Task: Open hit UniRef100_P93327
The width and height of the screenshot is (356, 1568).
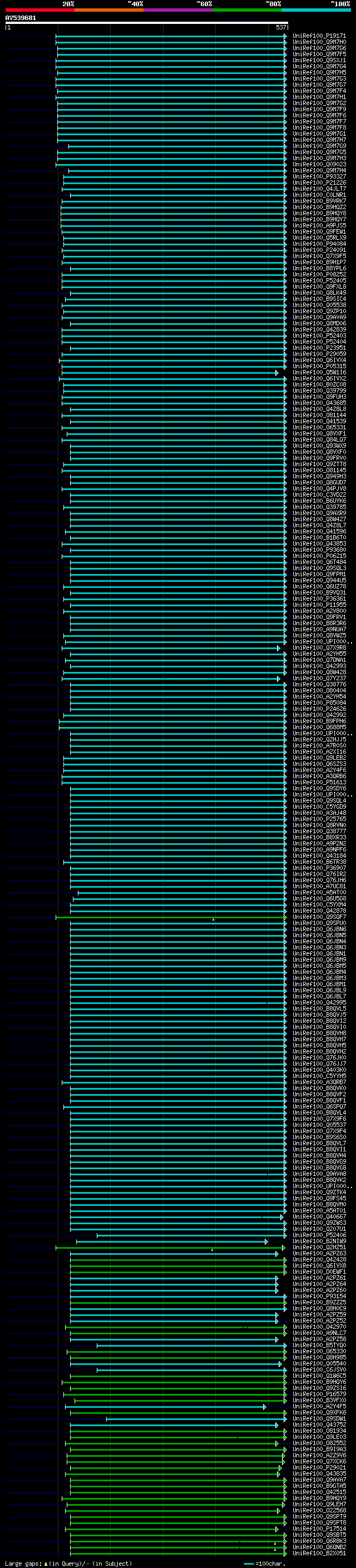Action: click(319, 176)
